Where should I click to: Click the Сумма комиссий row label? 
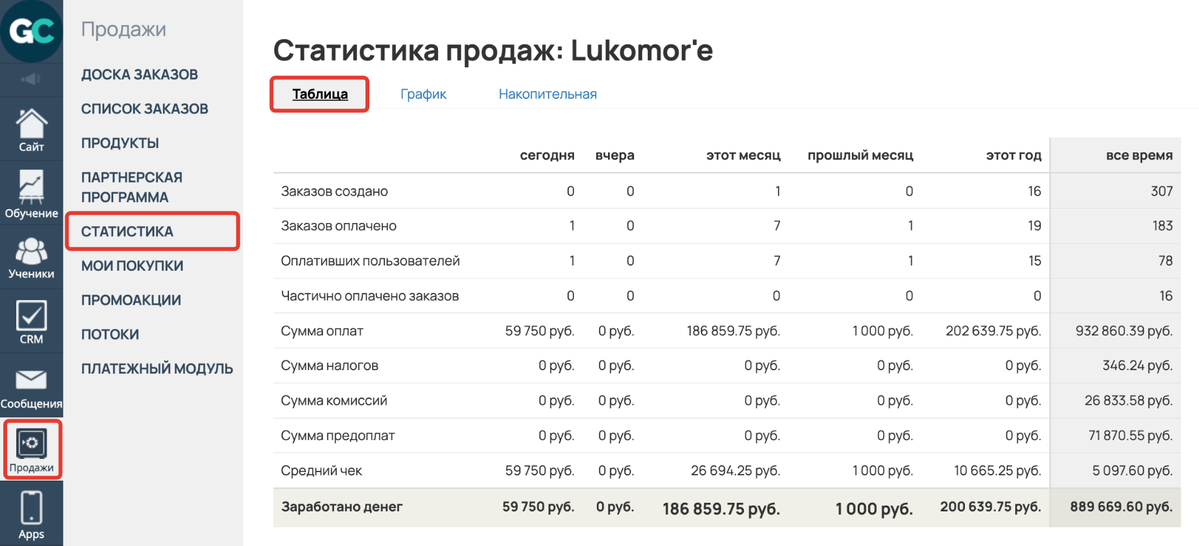334,401
